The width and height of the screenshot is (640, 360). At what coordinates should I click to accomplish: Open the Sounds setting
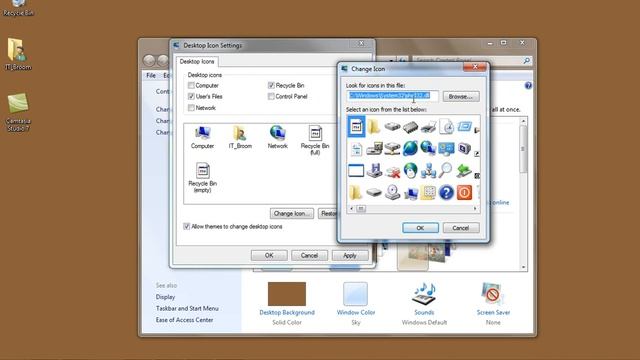coord(424,303)
